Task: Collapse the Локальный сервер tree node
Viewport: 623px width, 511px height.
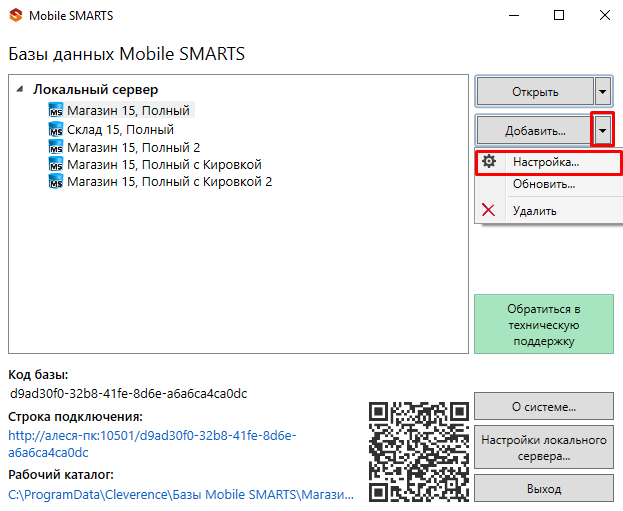Action: [x=20, y=89]
